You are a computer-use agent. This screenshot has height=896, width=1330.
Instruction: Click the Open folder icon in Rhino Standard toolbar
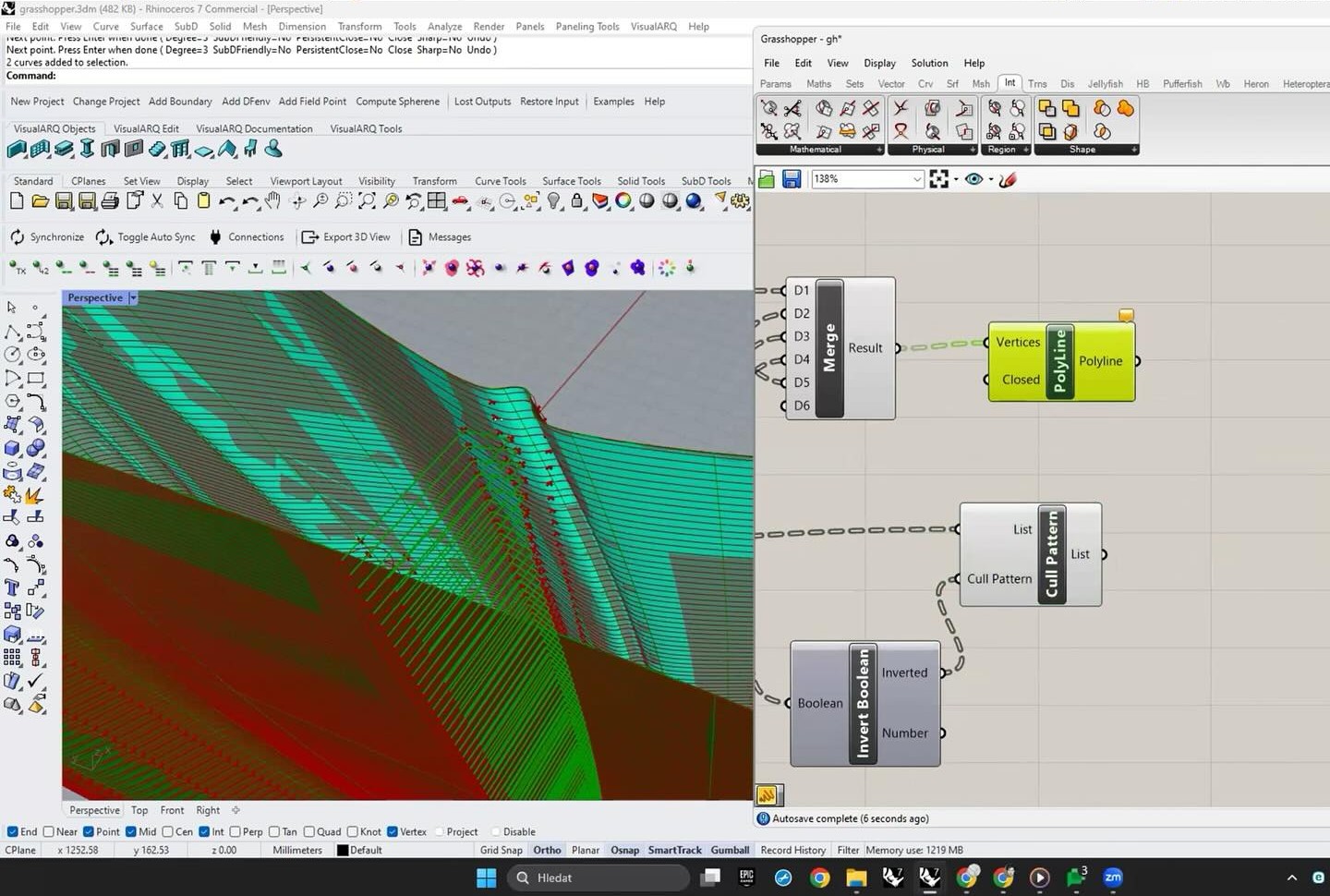40,200
